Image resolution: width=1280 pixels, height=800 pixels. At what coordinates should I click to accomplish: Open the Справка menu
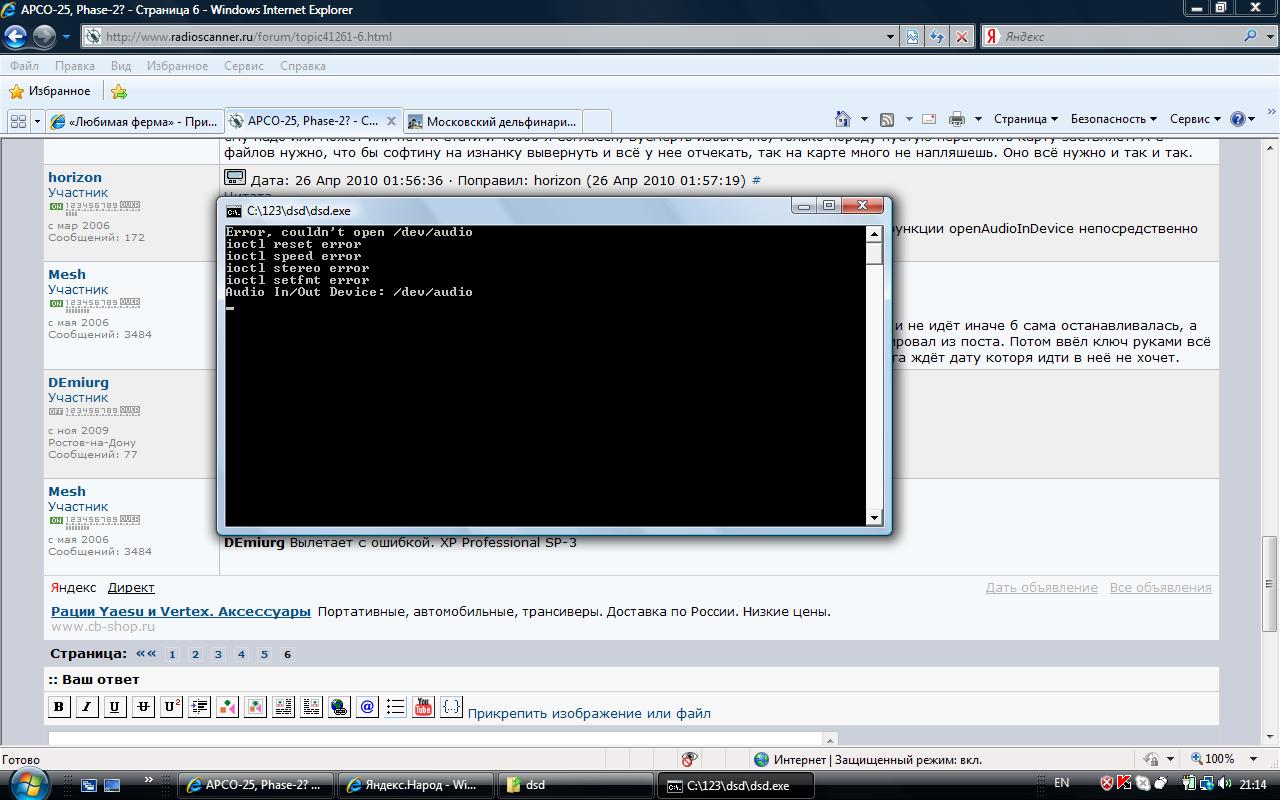click(303, 66)
